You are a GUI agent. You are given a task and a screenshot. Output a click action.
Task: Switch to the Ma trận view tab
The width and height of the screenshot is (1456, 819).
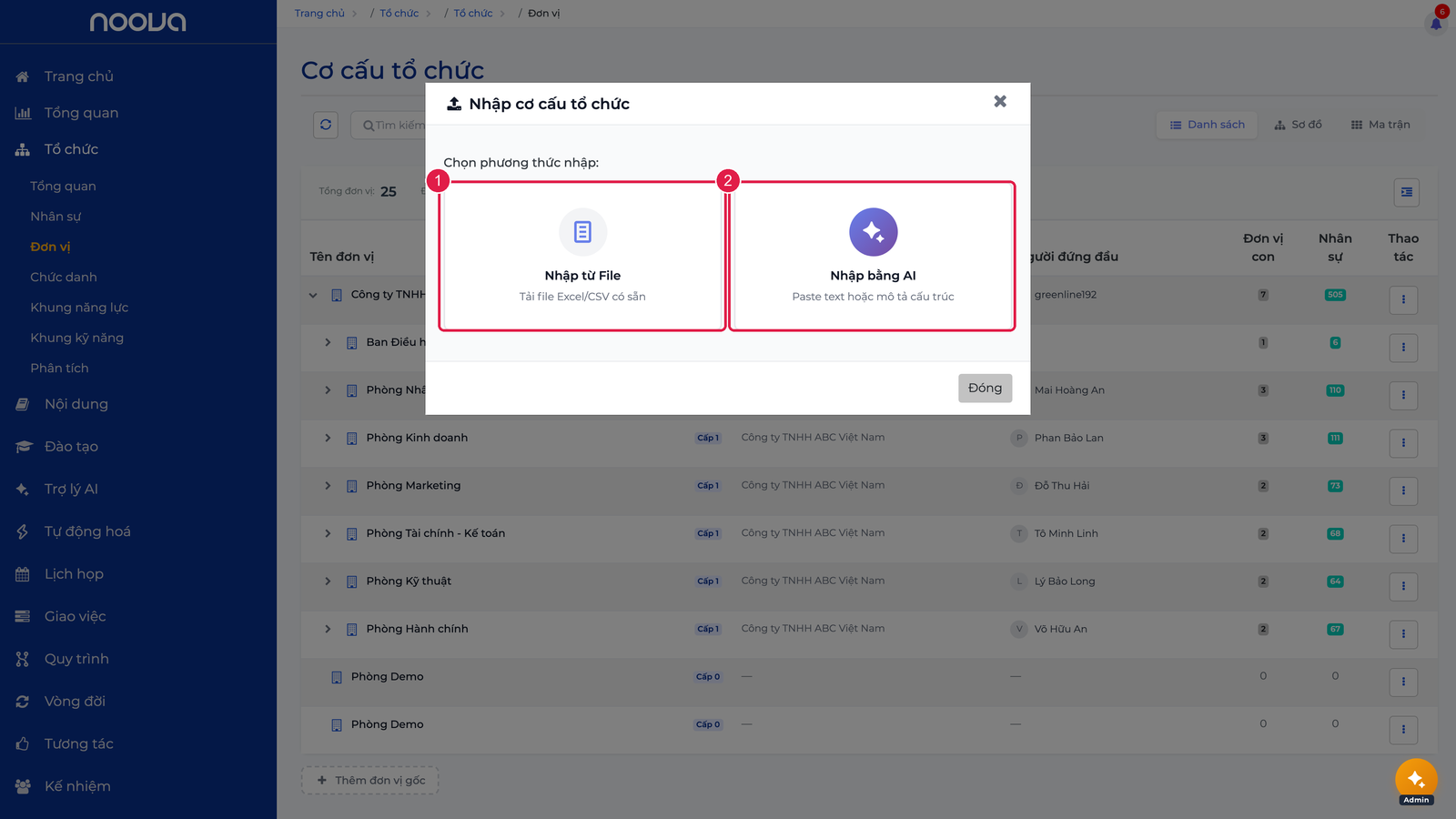tap(1380, 125)
